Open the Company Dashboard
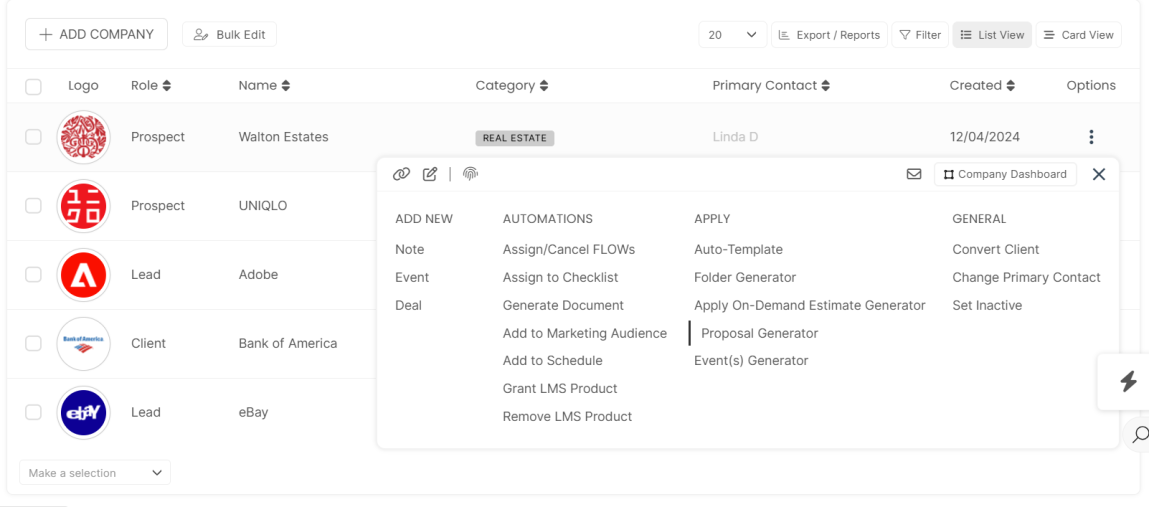The image size is (1149, 507). (1005, 174)
